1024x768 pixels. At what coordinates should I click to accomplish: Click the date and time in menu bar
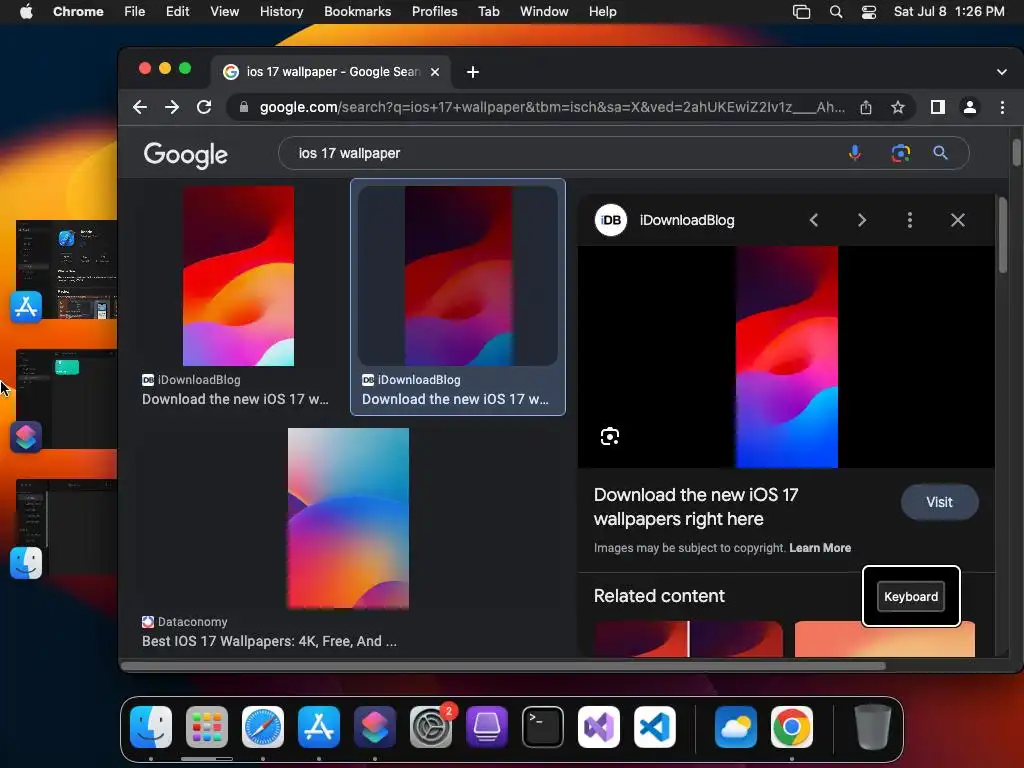point(949,12)
